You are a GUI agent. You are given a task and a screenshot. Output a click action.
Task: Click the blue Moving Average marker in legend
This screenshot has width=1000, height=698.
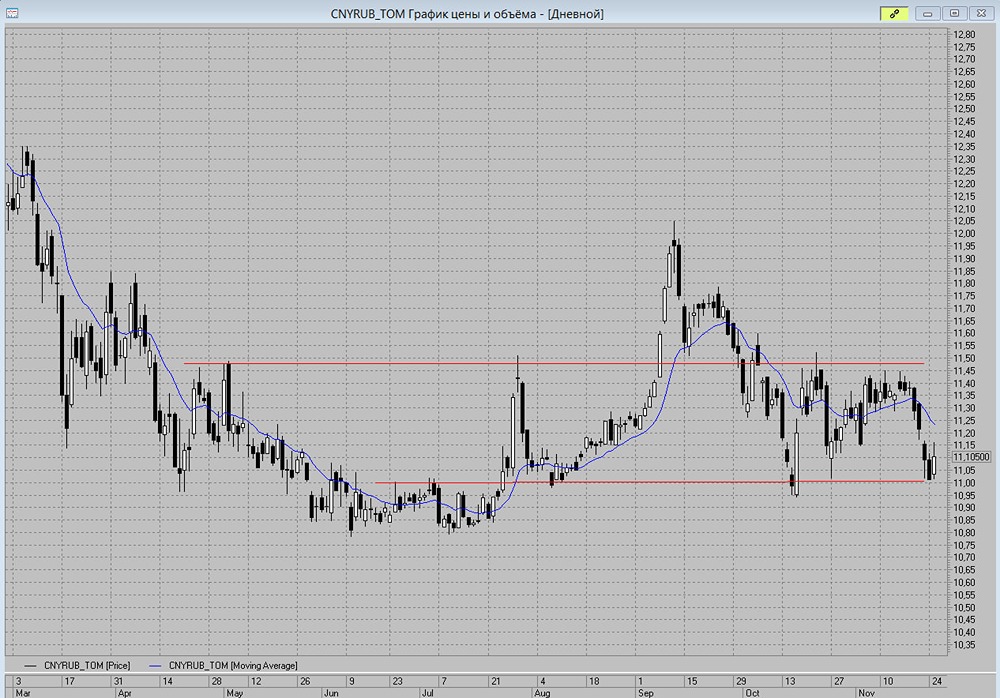[155, 664]
